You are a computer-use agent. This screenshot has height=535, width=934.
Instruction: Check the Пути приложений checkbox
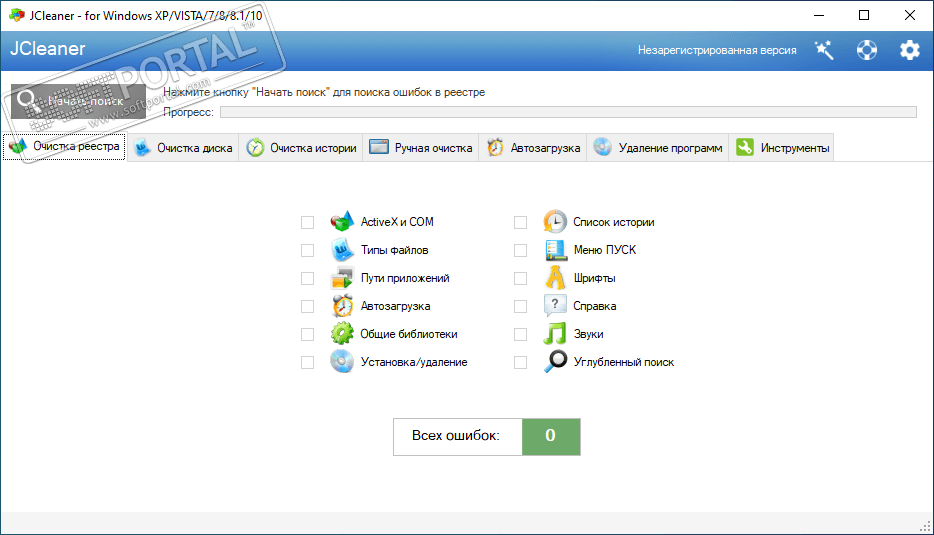pos(307,278)
